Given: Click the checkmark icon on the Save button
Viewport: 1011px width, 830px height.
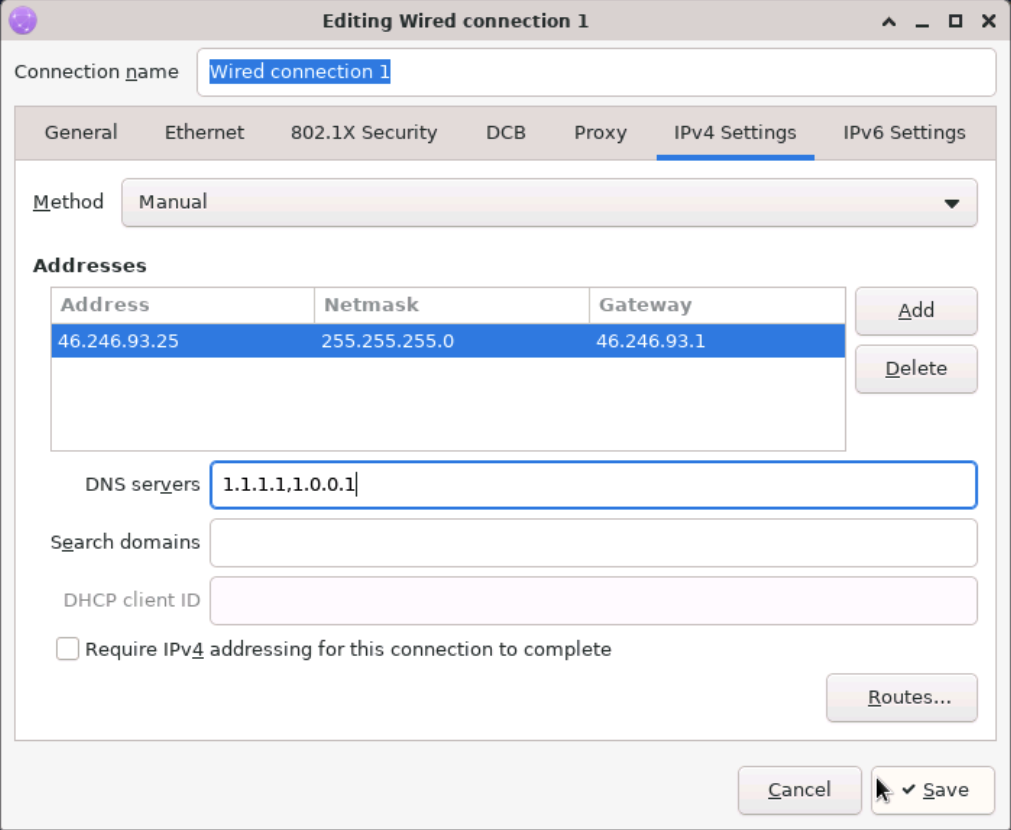Looking at the screenshot, I should [908, 790].
